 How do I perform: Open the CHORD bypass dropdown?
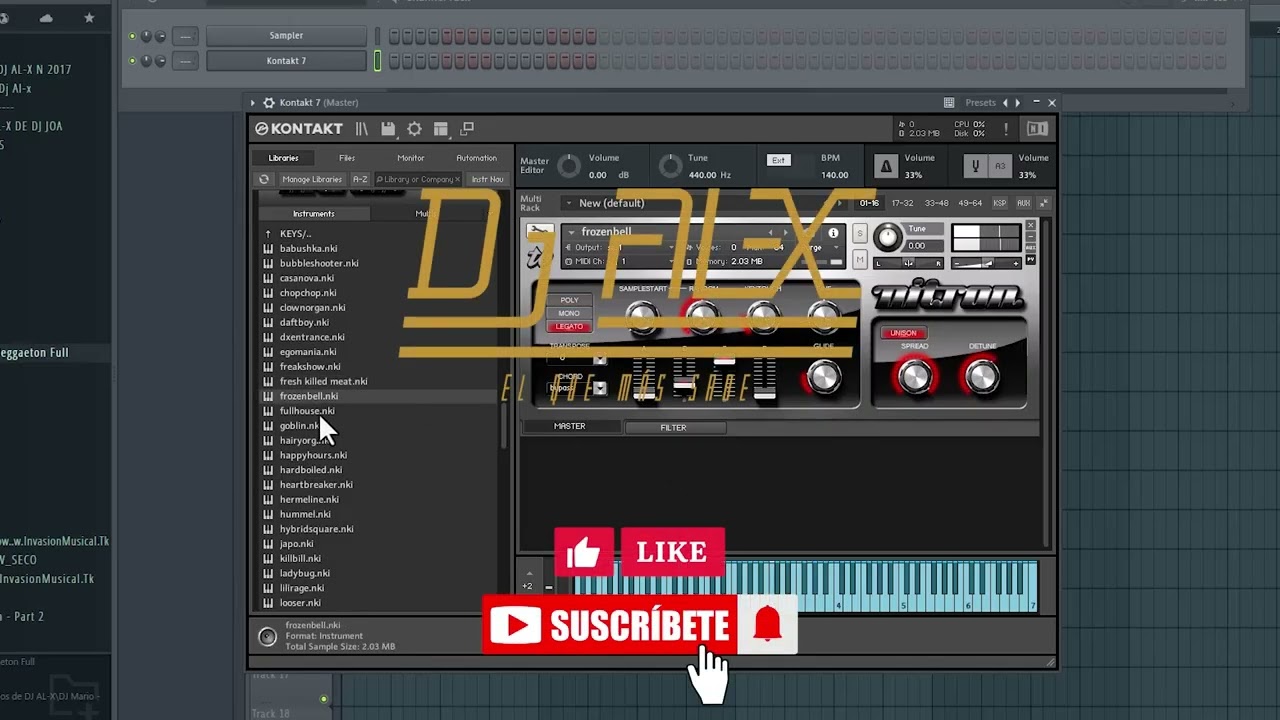pyautogui.click(x=599, y=388)
